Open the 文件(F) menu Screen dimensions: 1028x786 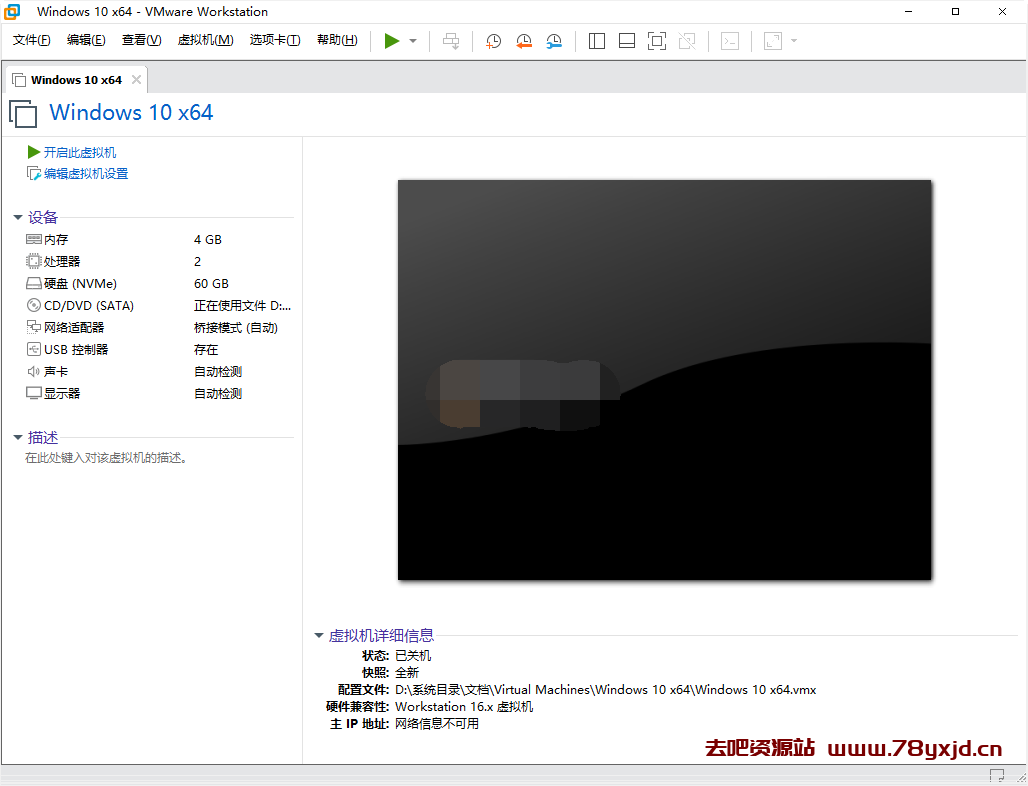(x=31, y=40)
